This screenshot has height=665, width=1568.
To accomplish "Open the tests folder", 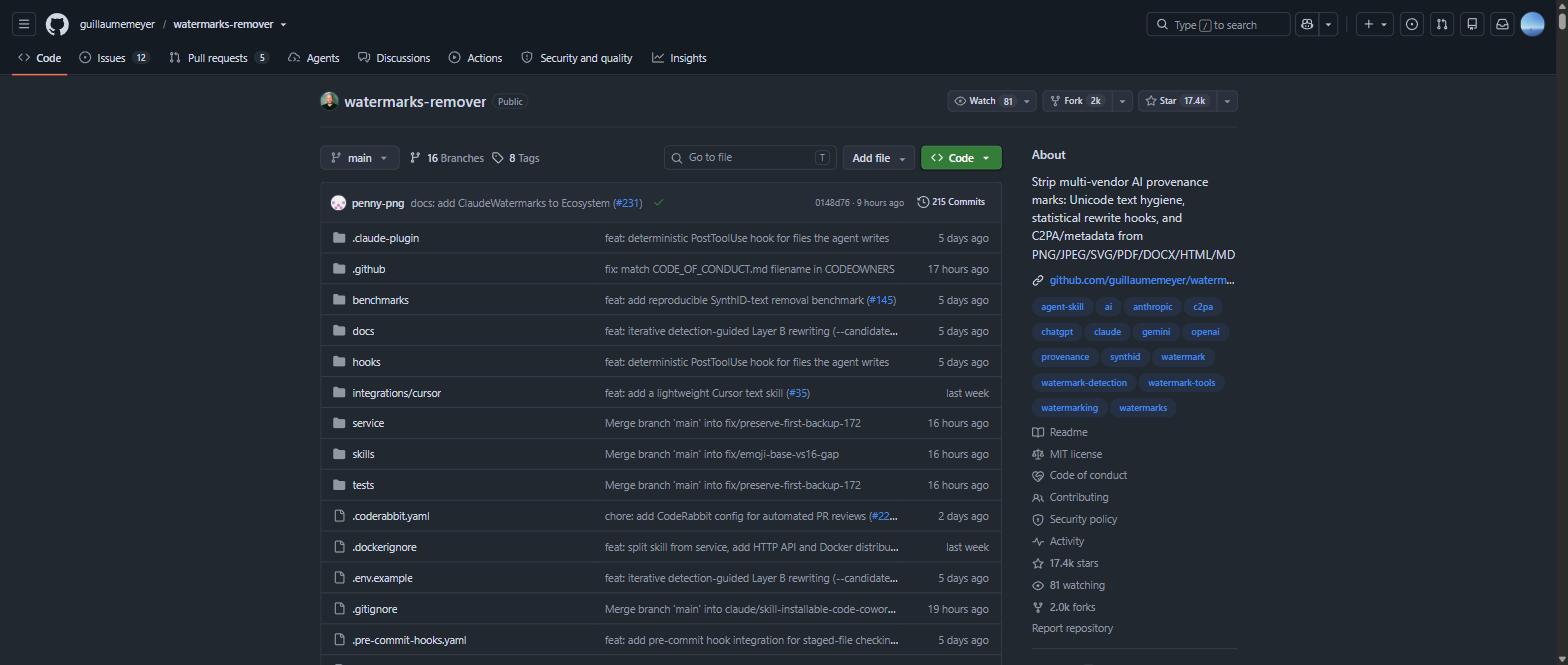I will (x=363, y=485).
